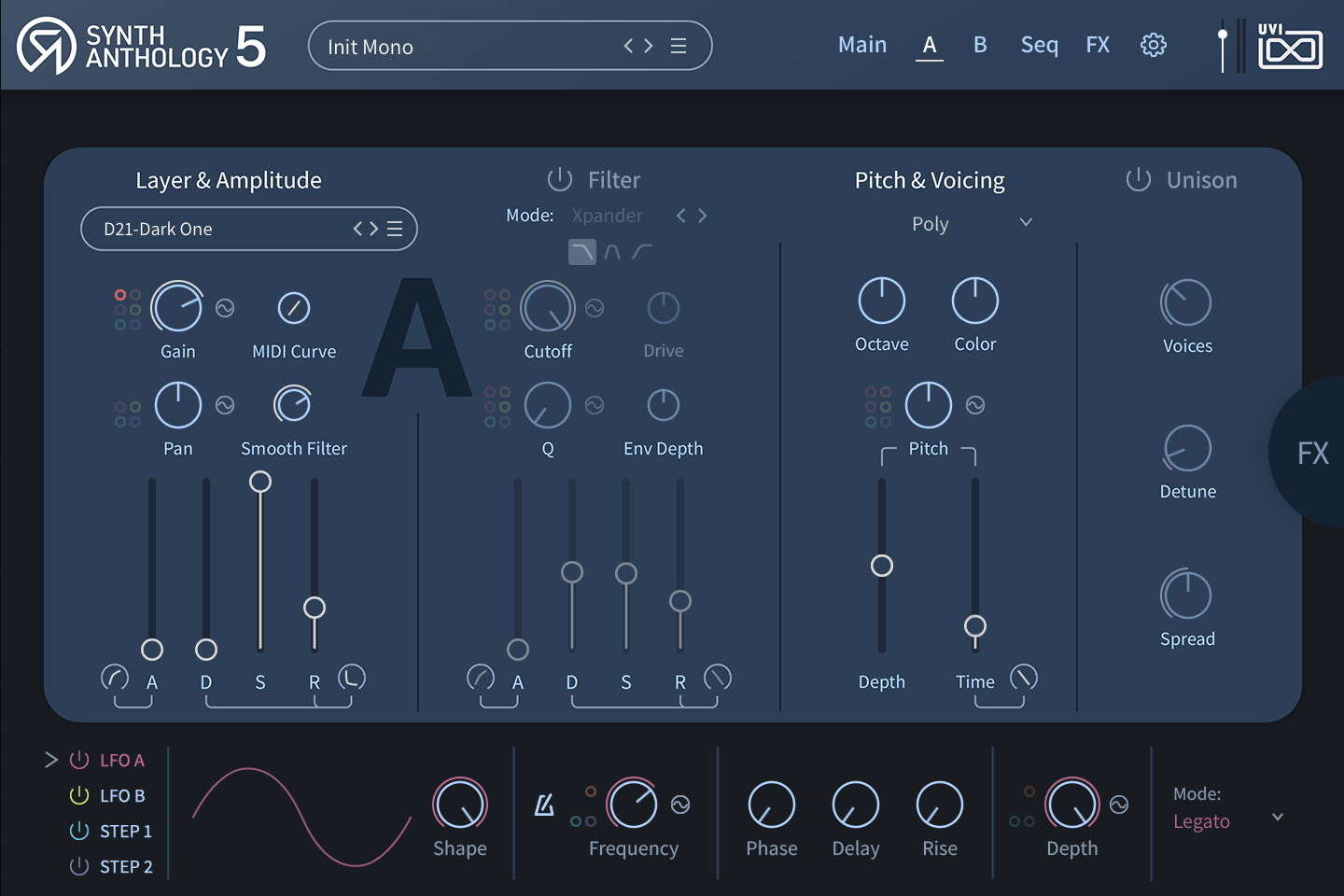Click the Synth Anthology 5 logo

point(142,47)
